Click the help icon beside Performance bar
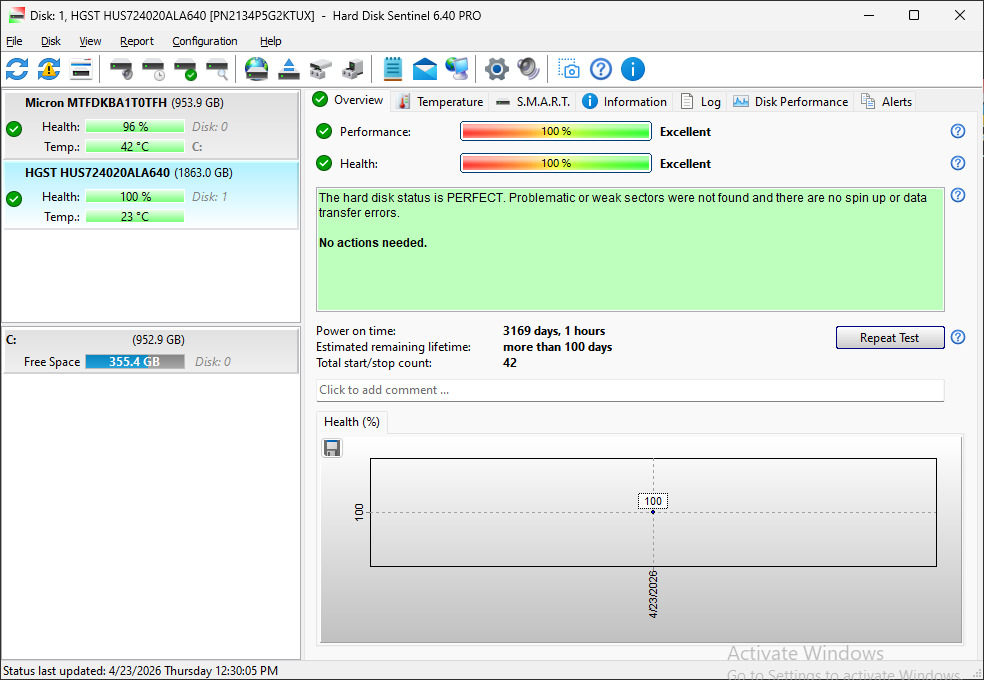This screenshot has width=984, height=680. 958,131
